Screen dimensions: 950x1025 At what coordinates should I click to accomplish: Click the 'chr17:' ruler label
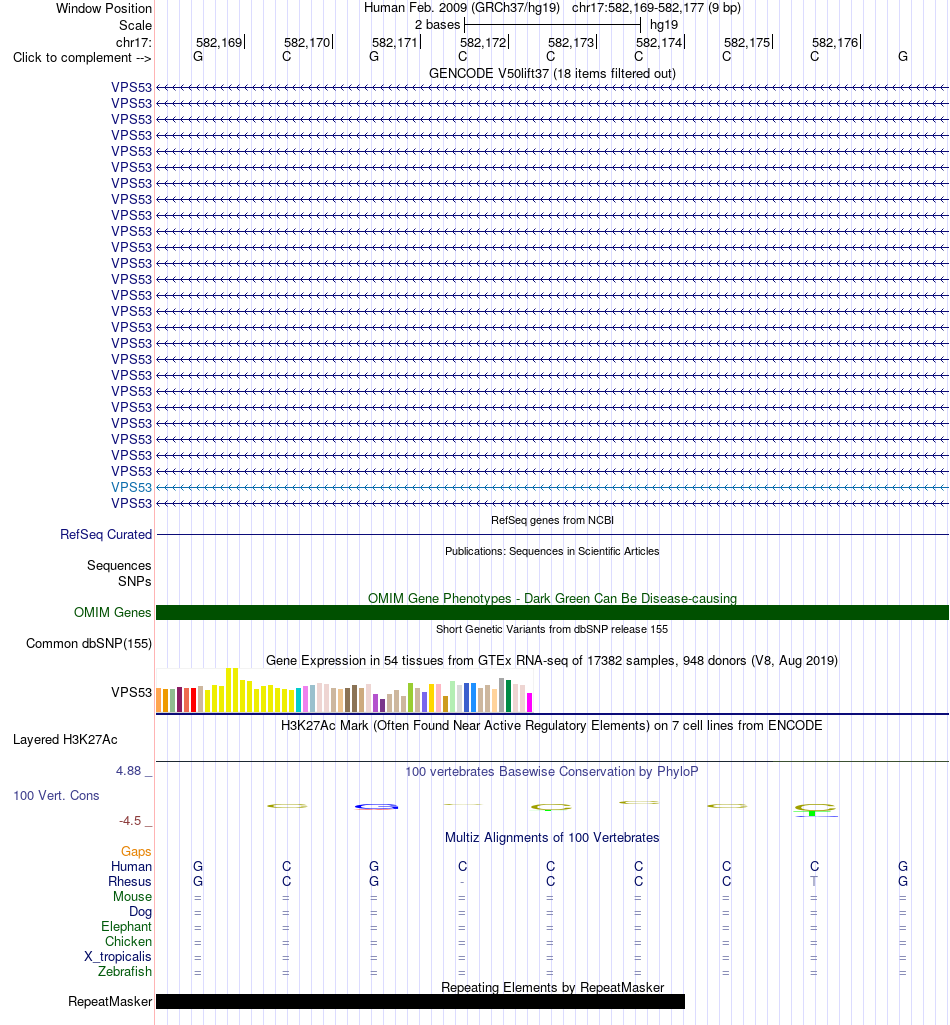pos(134,42)
